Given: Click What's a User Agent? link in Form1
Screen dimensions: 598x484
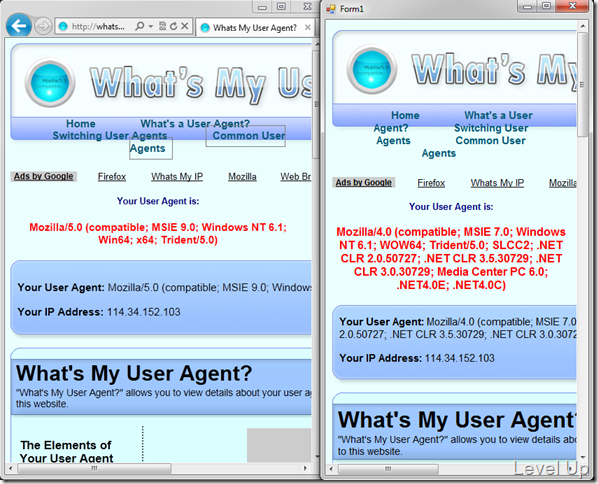Looking at the screenshot, I should tap(498, 115).
